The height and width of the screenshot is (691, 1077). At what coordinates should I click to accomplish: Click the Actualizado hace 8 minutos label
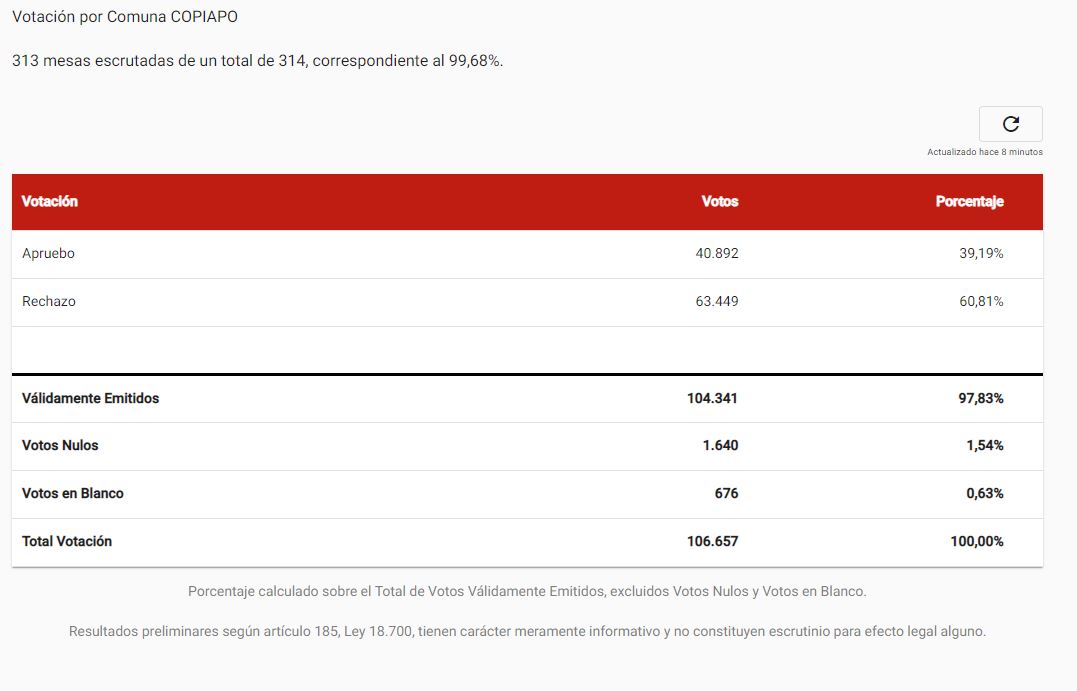[x=984, y=152]
